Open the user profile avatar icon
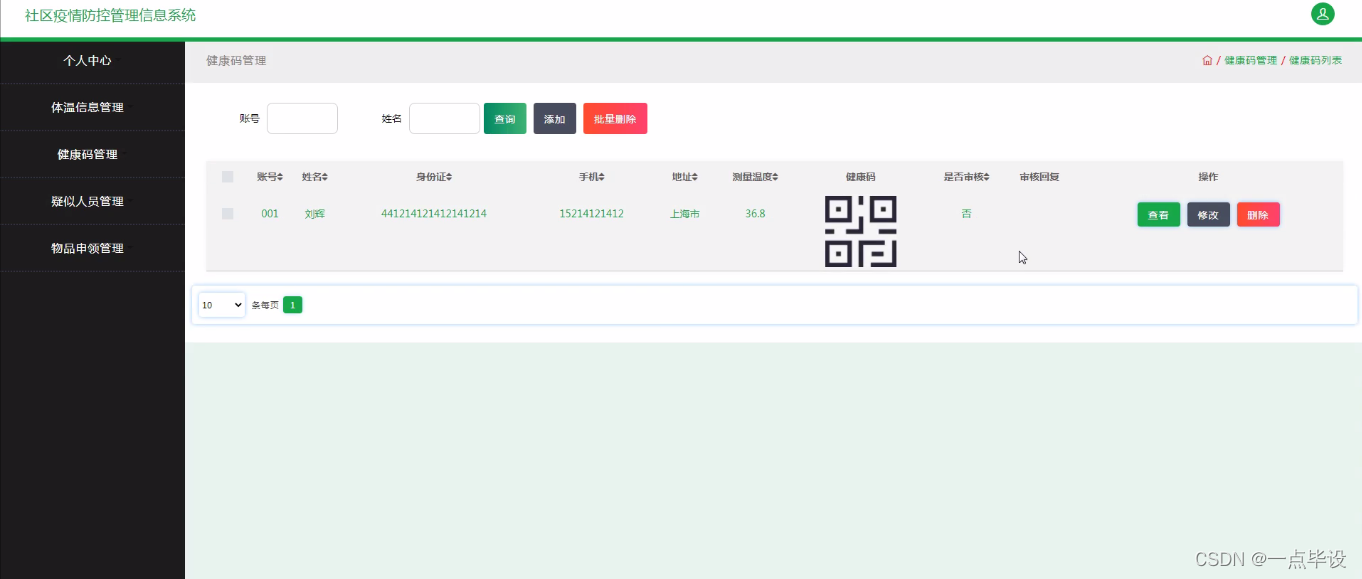Screen dimensions: 1362x579 (1322, 14)
